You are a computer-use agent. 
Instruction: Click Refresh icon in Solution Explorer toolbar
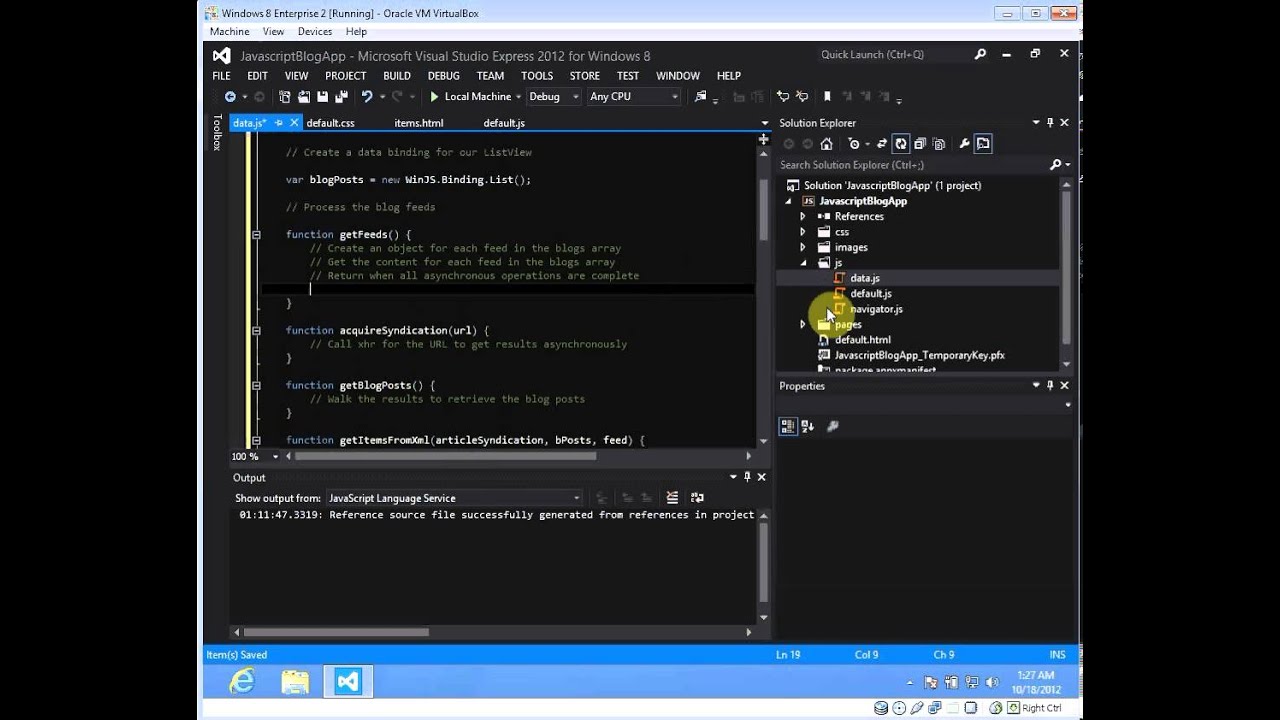[x=901, y=144]
